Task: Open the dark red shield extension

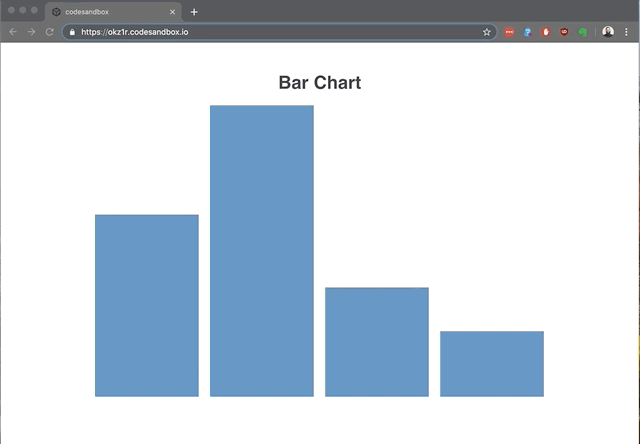Action: [x=564, y=32]
